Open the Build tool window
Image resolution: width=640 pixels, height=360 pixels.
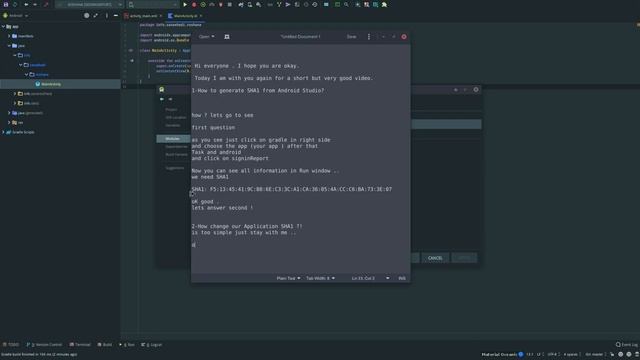(105, 345)
